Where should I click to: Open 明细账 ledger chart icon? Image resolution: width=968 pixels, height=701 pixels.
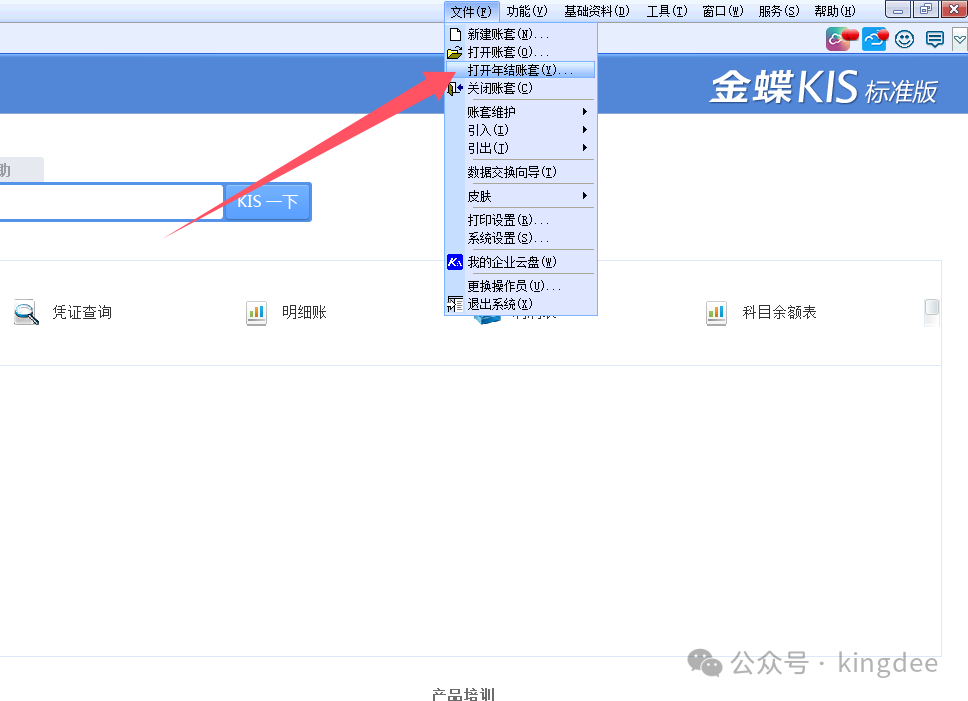(257, 313)
